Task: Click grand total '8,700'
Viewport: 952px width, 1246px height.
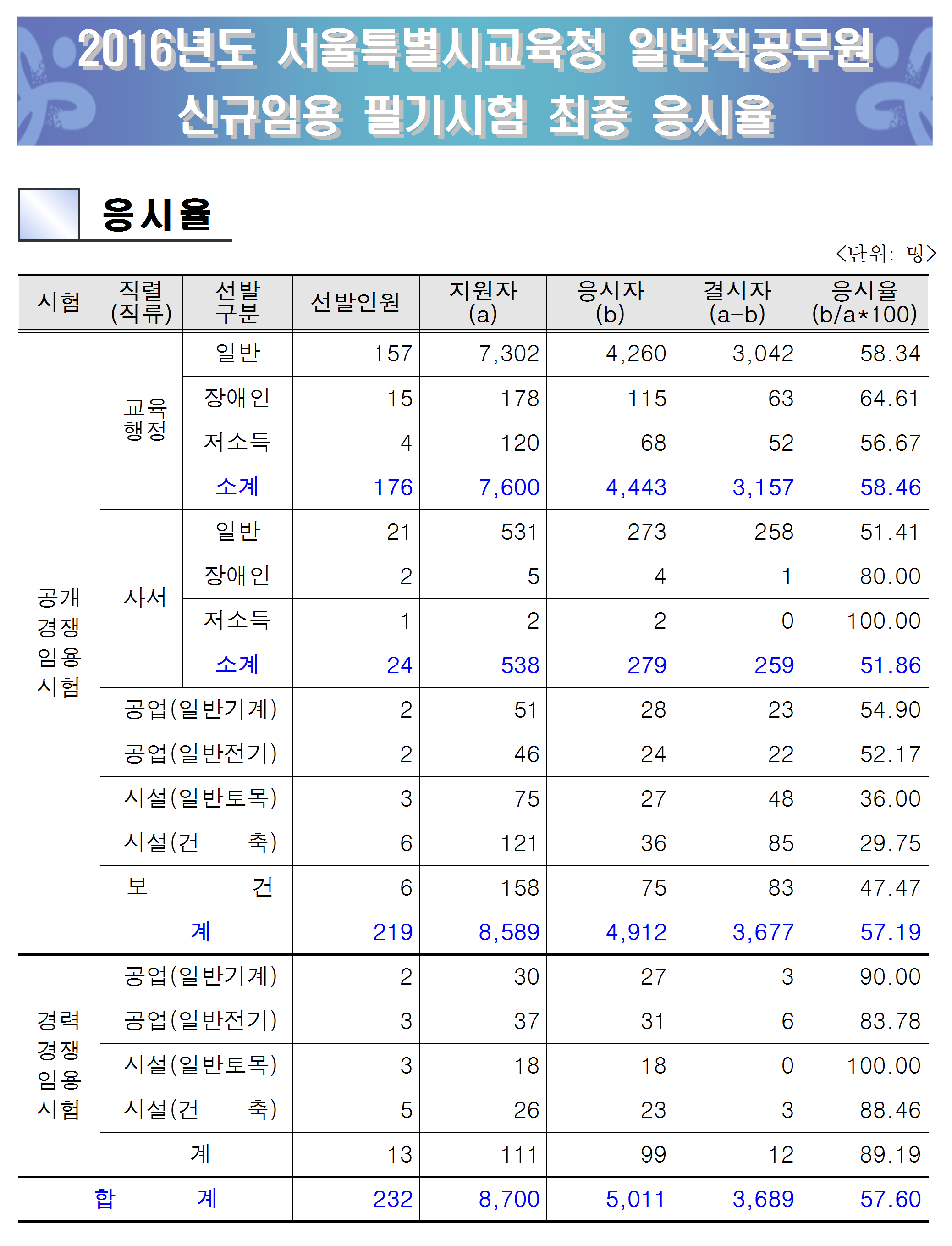Action: tap(509, 1200)
